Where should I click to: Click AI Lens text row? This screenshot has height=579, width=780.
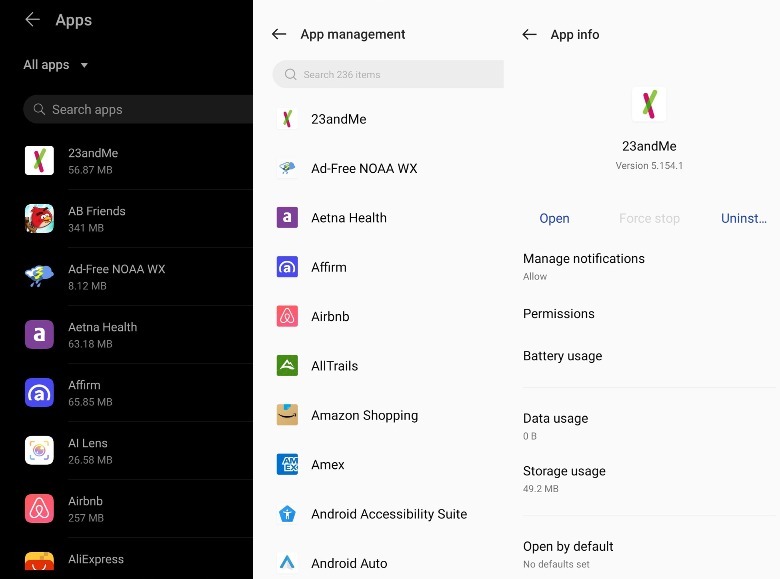click(90, 451)
